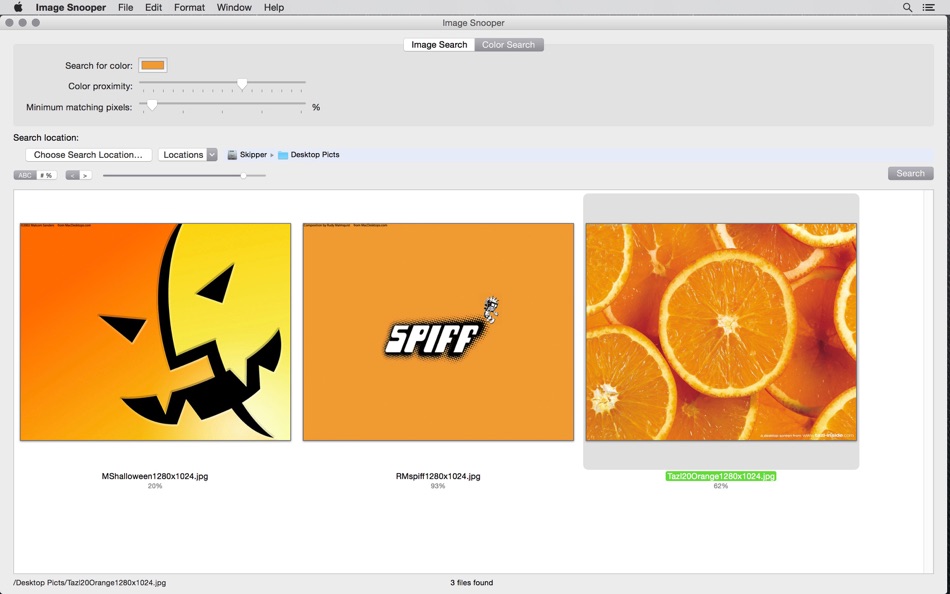Select the MShalloween1280x1024.jpg thumbnail

pyautogui.click(x=155, y=330)
